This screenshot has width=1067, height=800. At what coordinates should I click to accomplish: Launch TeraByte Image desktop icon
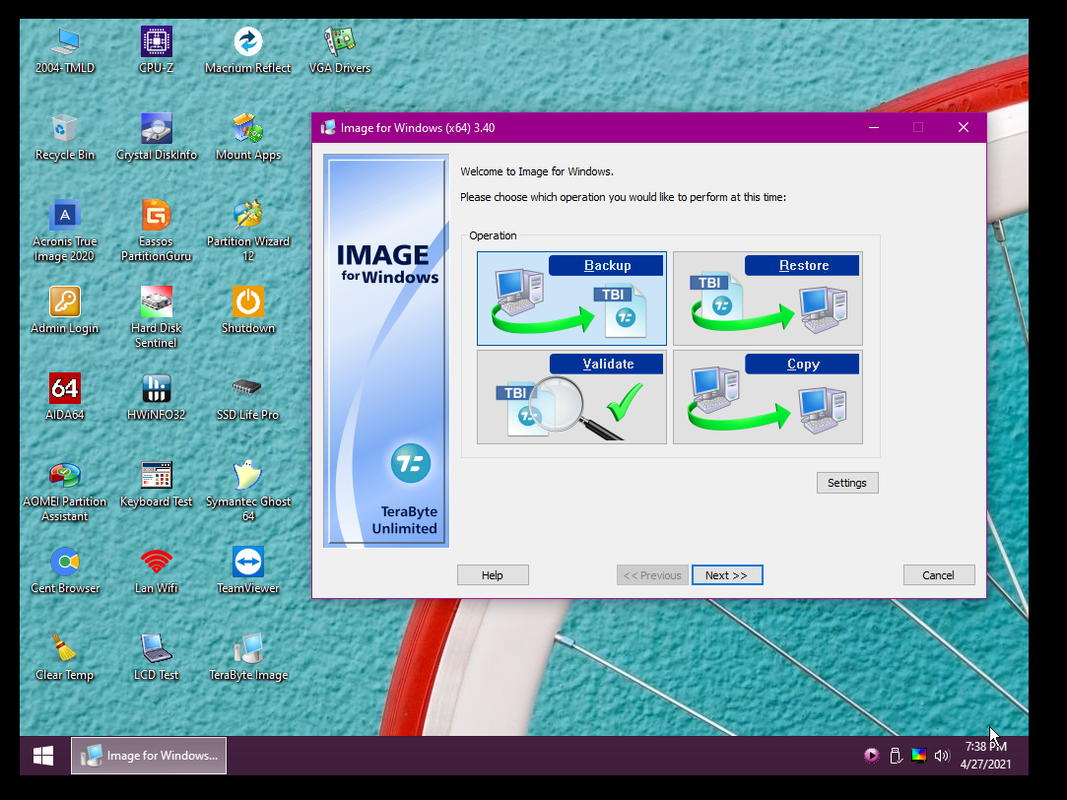coord(248,658)
